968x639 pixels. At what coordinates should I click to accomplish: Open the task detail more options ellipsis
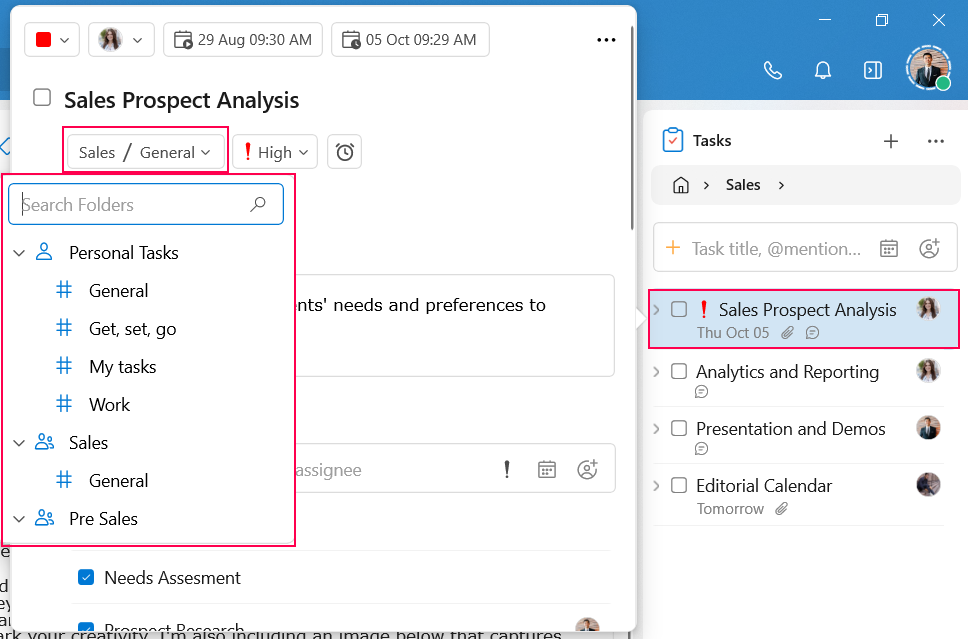pos(606,40)
